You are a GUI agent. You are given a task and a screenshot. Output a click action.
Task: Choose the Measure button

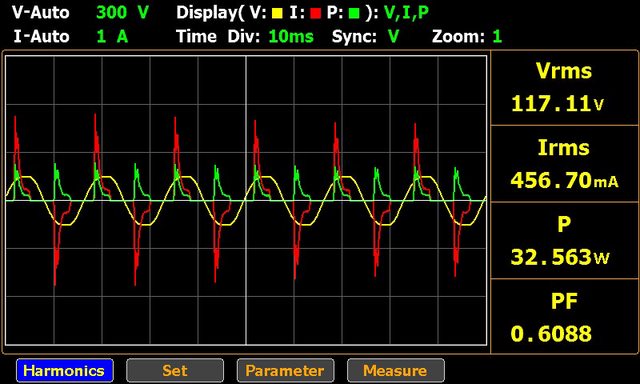(x=396, y=371)
